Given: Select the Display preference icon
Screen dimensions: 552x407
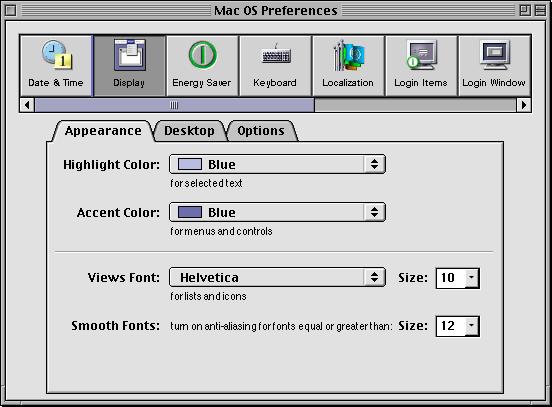Looking at the screenshot, I should tap(129, 65).
